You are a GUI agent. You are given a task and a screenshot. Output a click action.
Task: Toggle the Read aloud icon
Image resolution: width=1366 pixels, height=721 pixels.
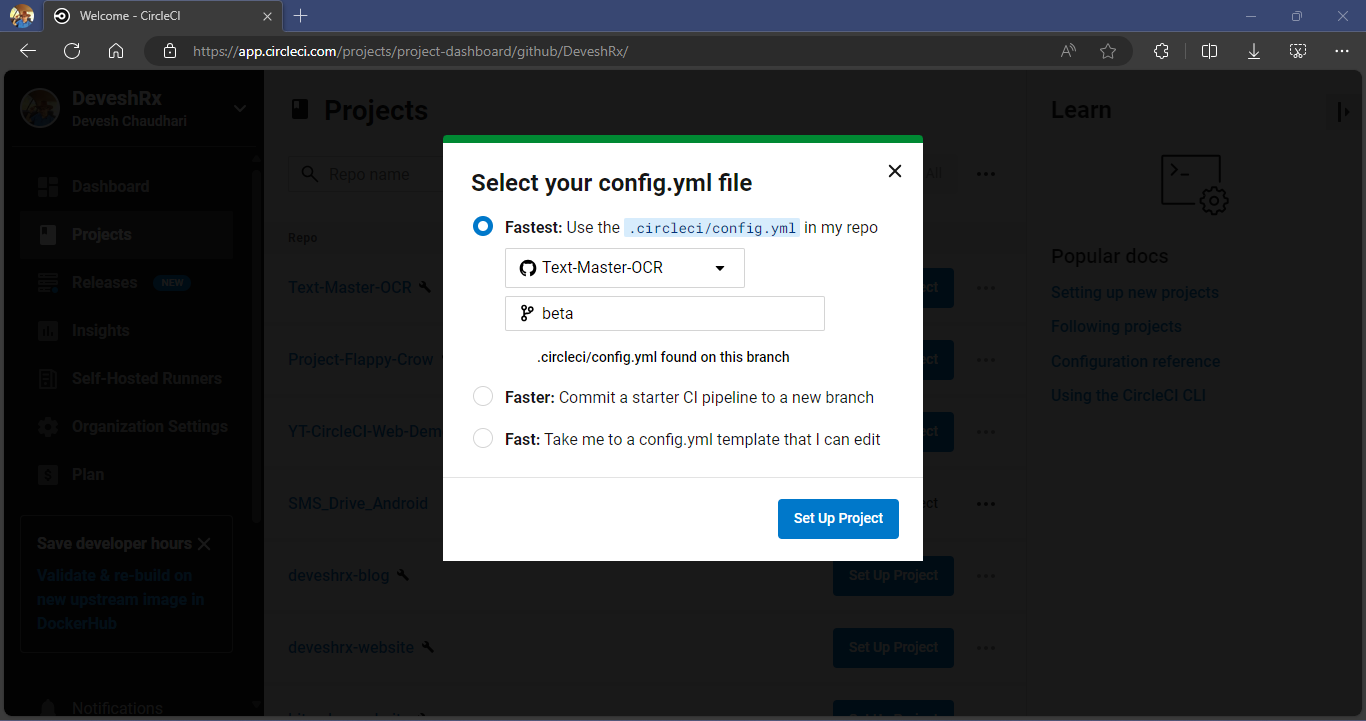click(x=1068, y=51)
